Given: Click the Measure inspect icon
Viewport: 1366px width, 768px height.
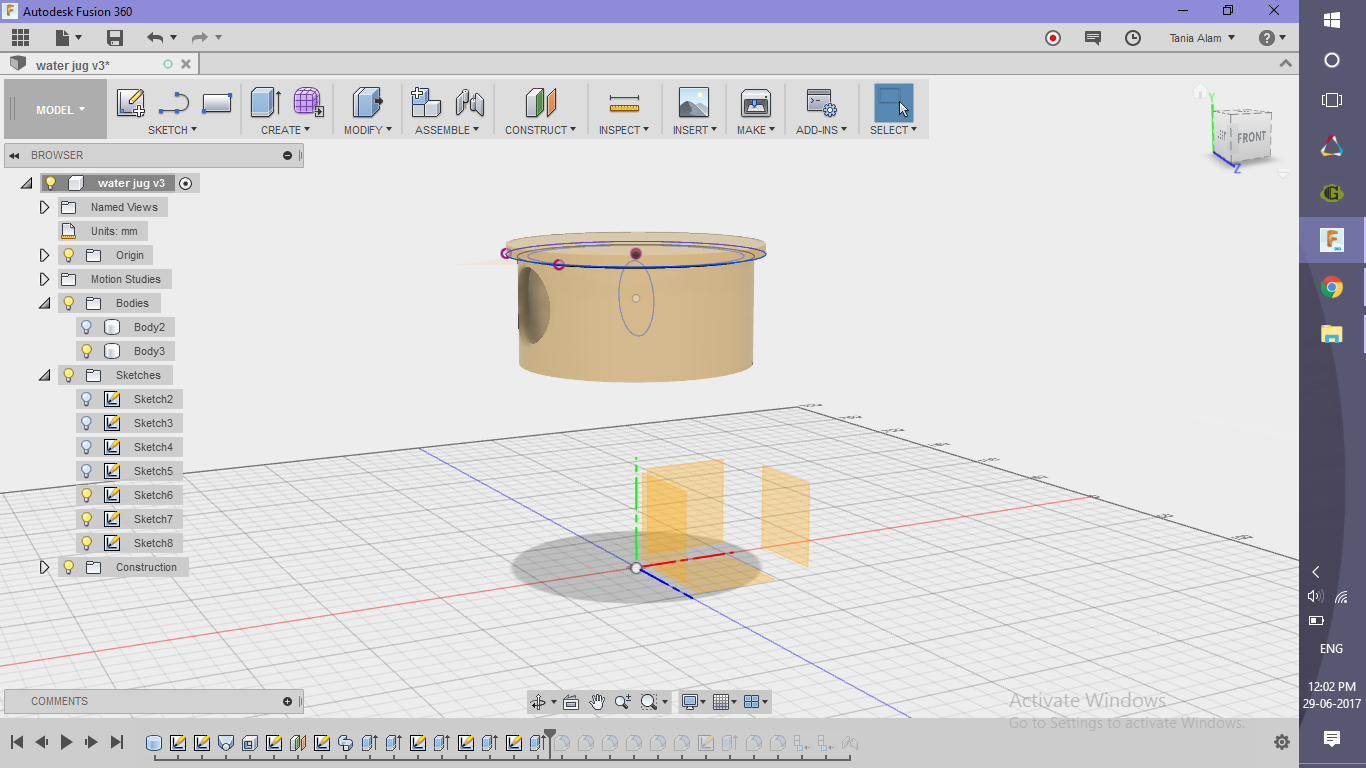Looking at the screenshot, I should tap(624, 103).
